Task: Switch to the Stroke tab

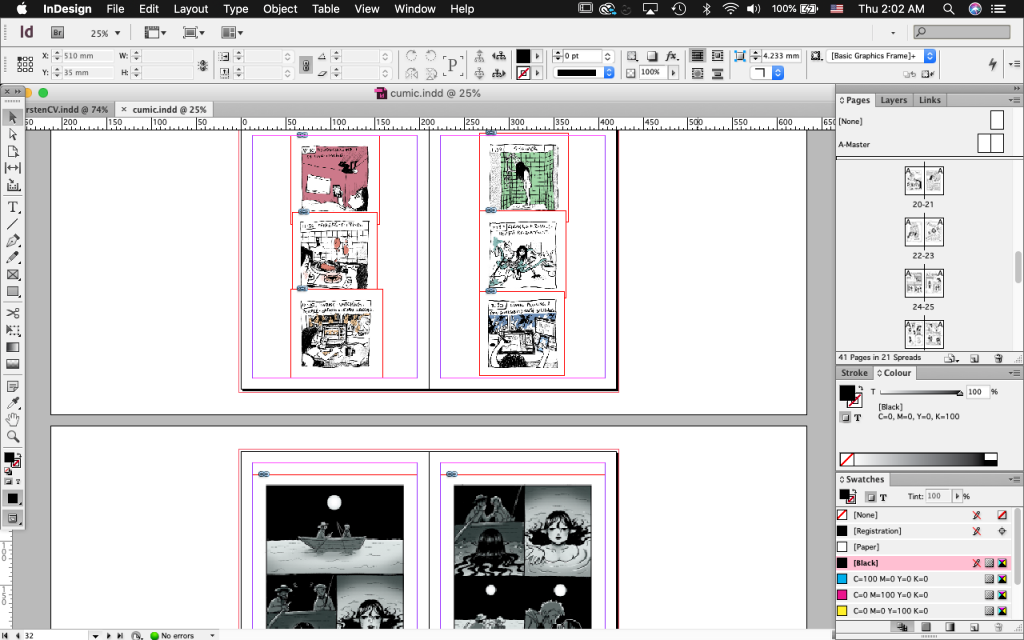Action: 854,373
